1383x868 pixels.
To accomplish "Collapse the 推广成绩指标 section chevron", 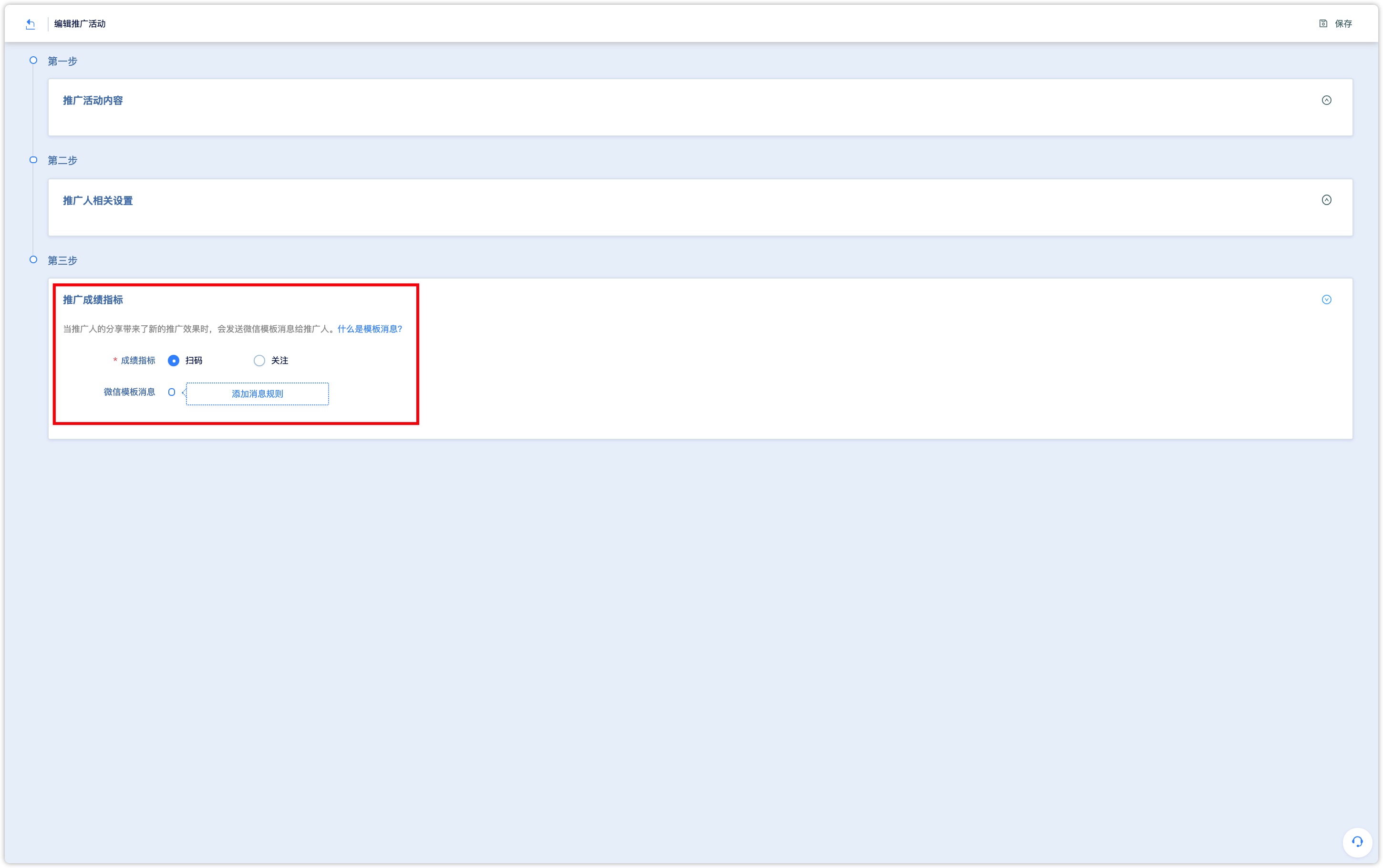I will tap(1326, 300).
